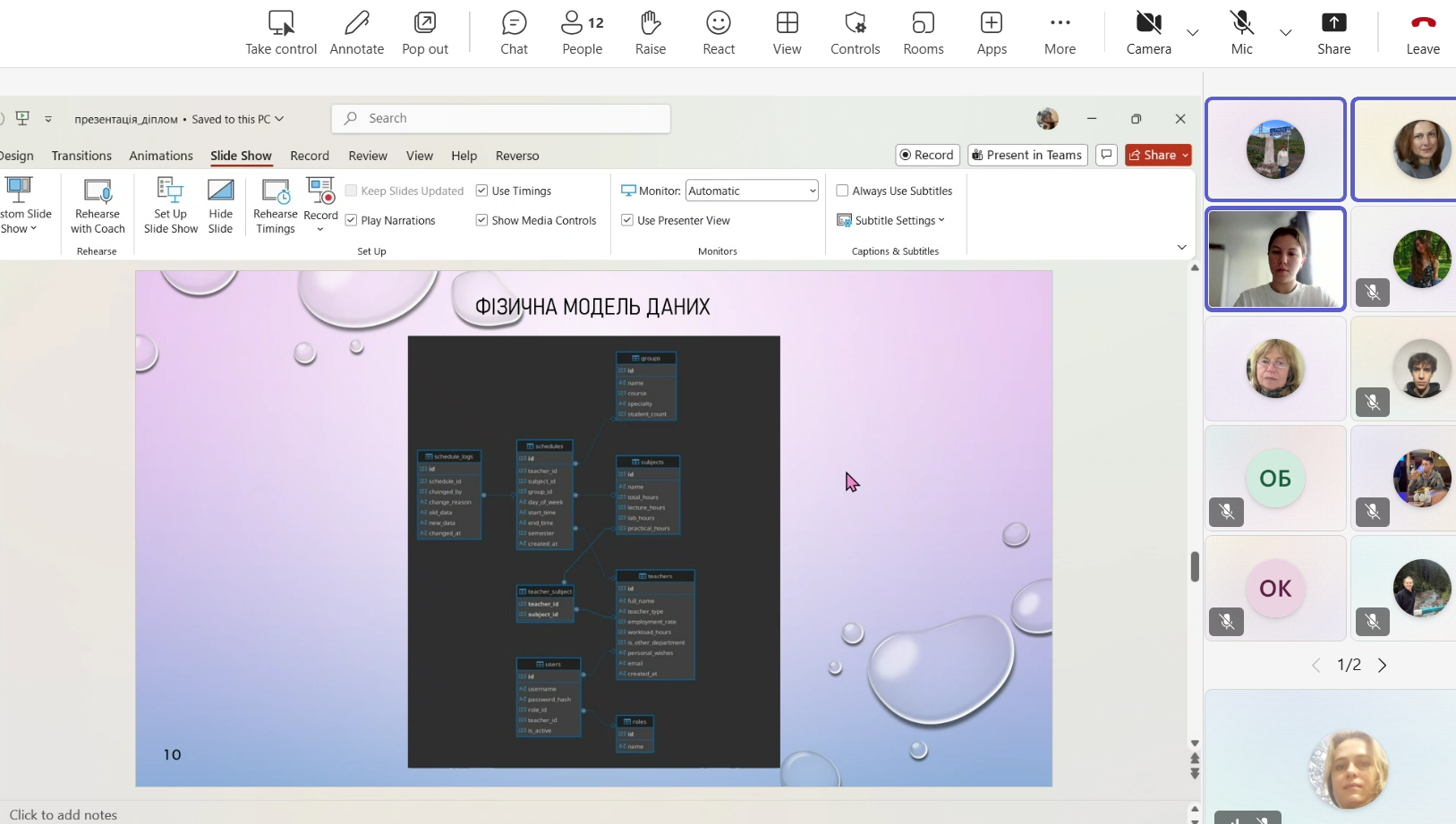Open Monitor Automatic dropdown
The image size is (1456, 824).
(752, 191)
